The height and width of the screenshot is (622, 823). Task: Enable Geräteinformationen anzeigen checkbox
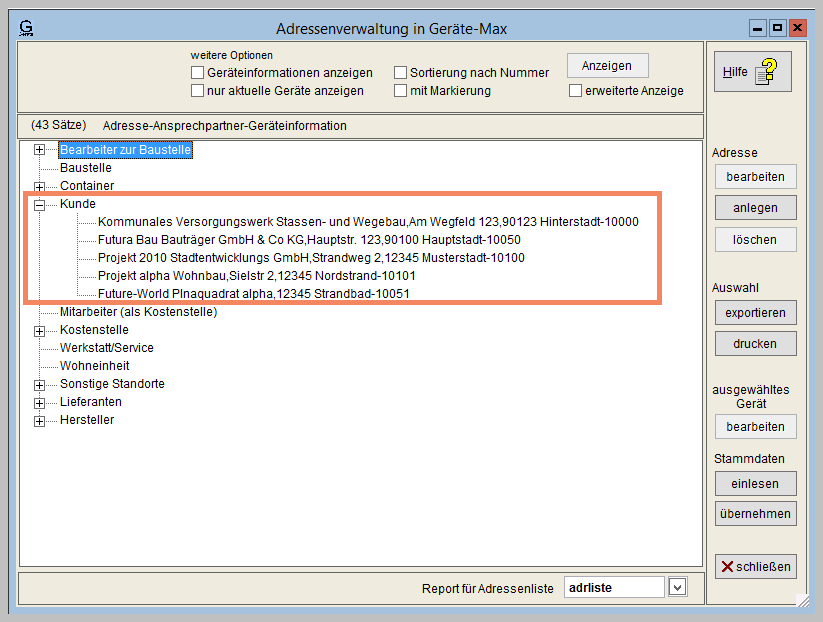(x=198, y=73)
